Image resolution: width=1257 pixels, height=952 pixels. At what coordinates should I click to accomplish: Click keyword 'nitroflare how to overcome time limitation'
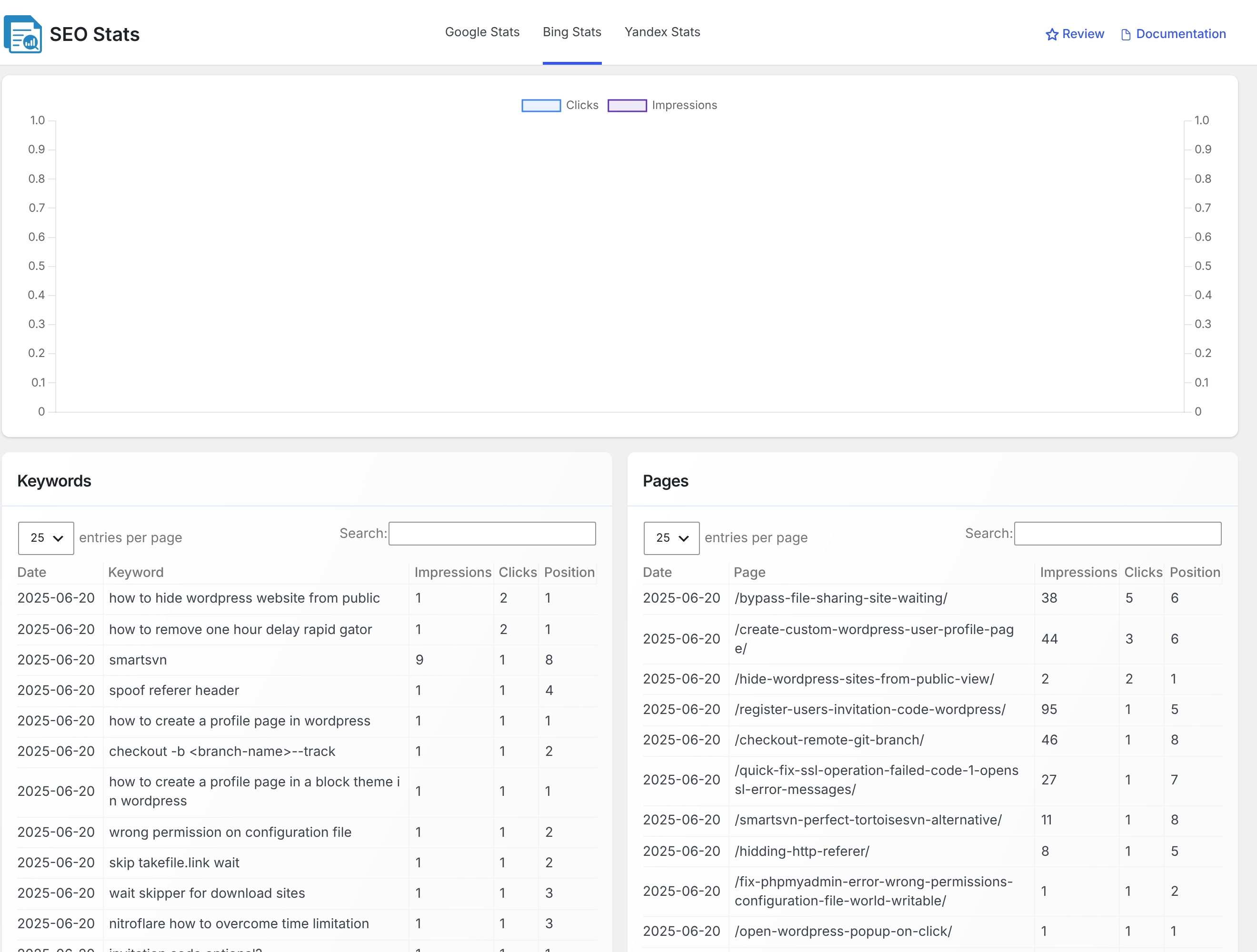(239, 924)
